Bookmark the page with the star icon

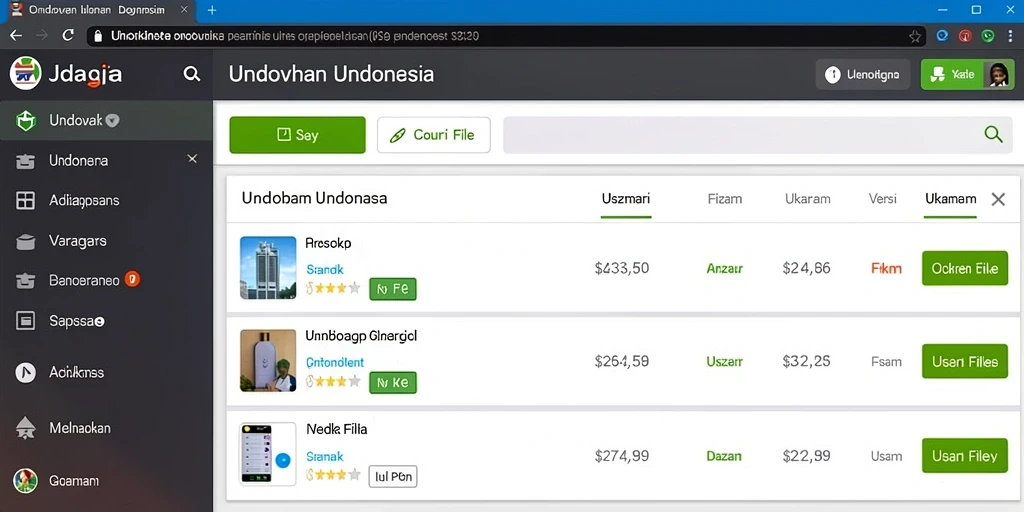point(914,36)
